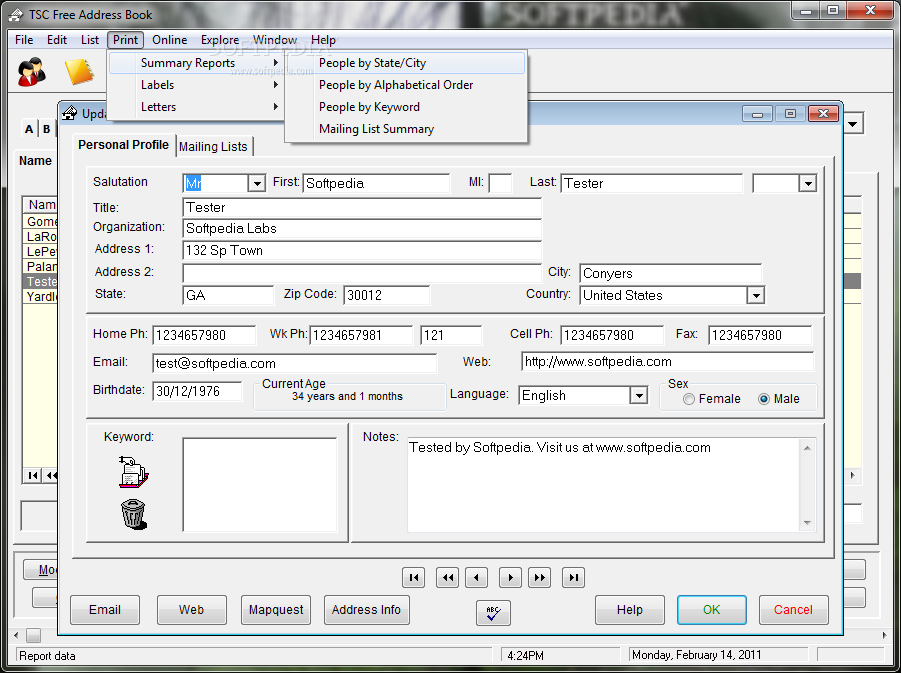The image size is (901, 673).
Task: Click the Keyword list box
Action: 260,485
